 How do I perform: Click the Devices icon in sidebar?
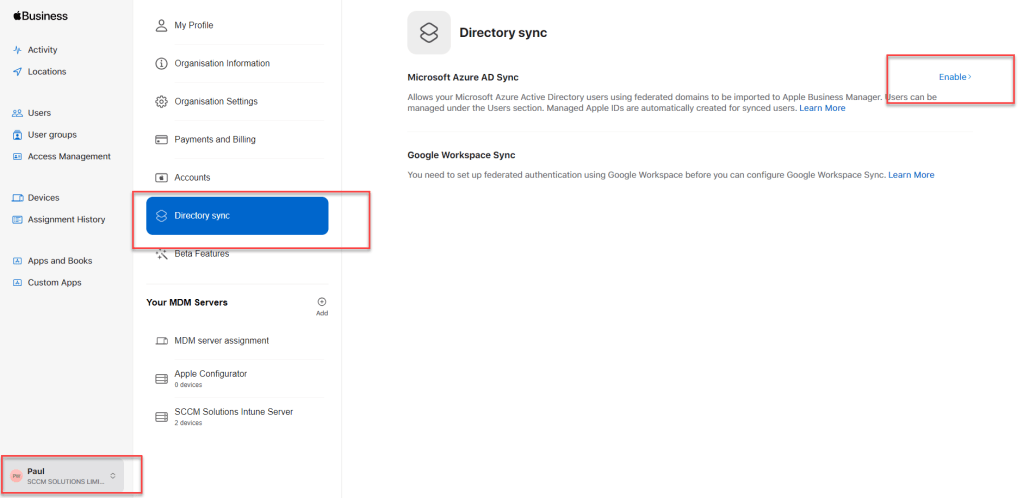pyautogui.click(x=17, y=198)
